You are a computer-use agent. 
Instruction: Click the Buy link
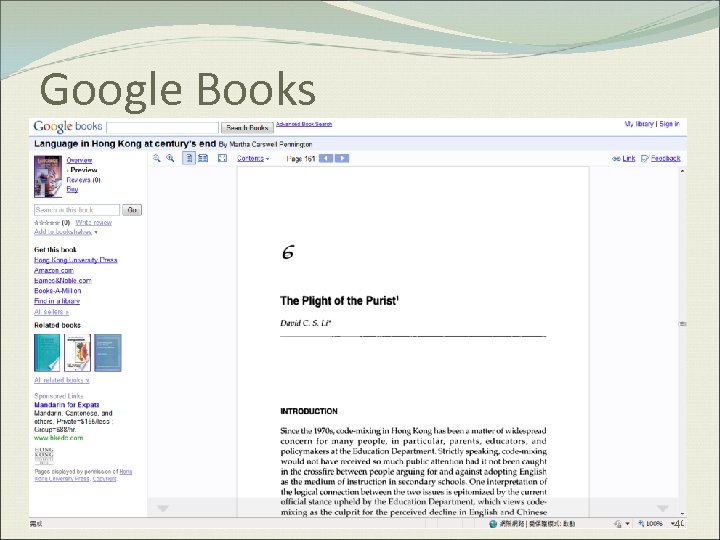[x=72, y=189]
